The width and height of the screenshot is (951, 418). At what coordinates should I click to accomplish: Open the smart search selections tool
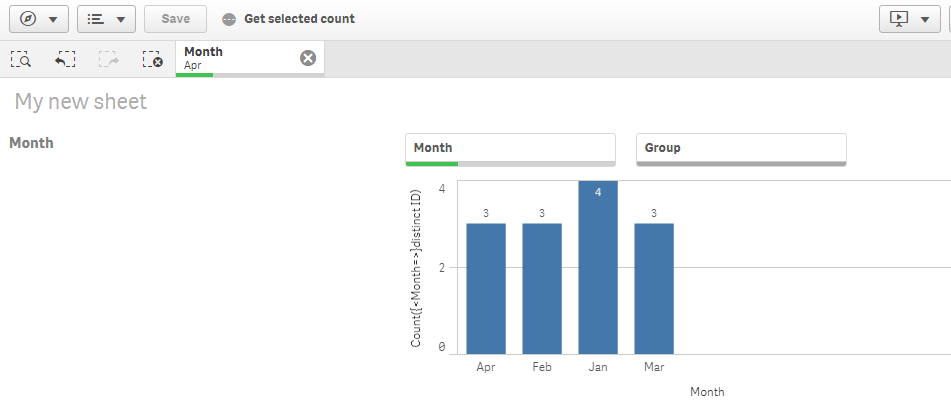click(x=20, y=60)
